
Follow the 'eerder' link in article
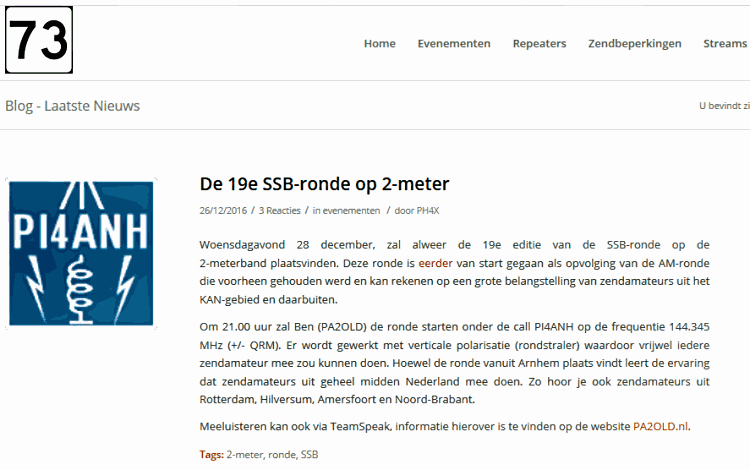tap(435, 263)
